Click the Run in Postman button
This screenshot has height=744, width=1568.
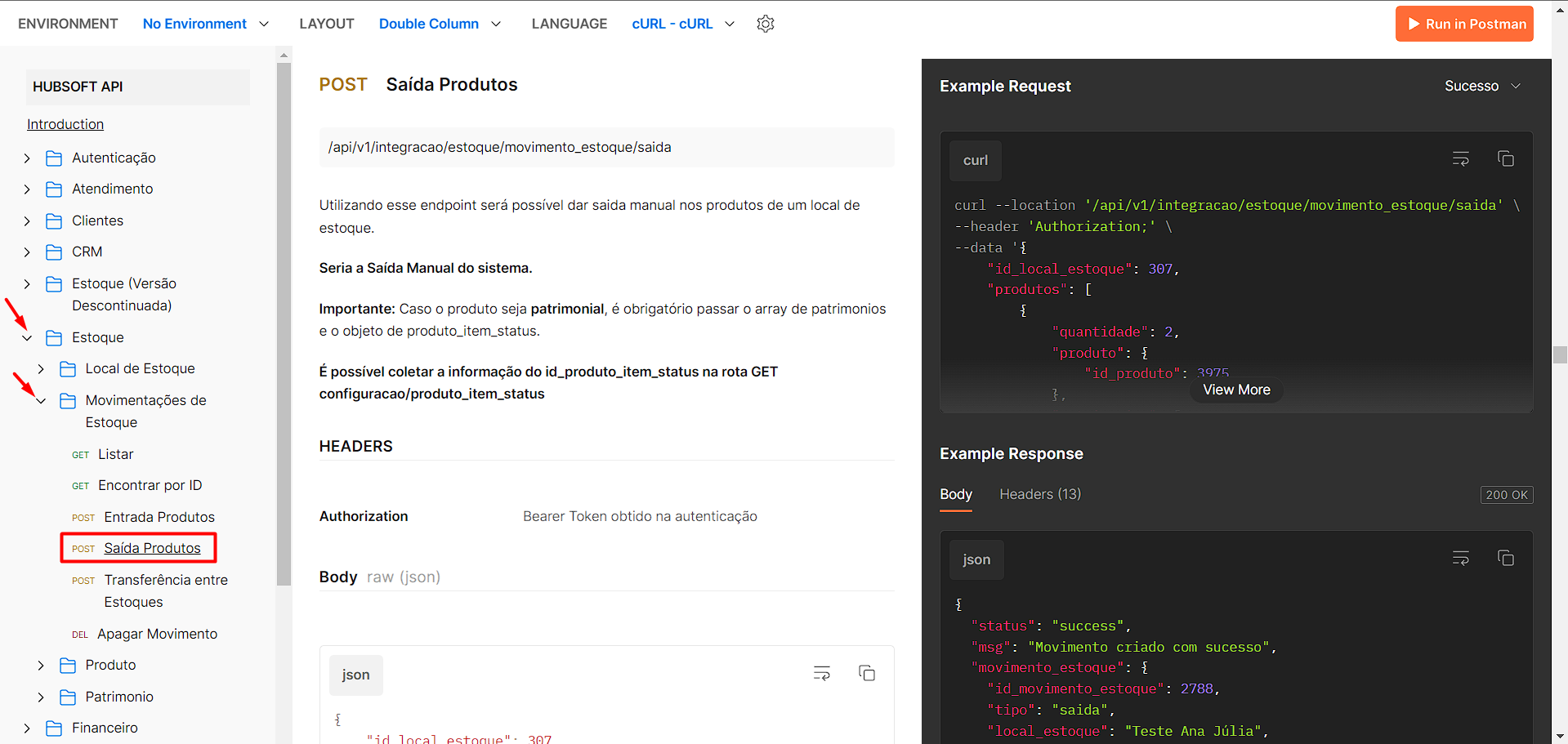tap(1464, 24)
